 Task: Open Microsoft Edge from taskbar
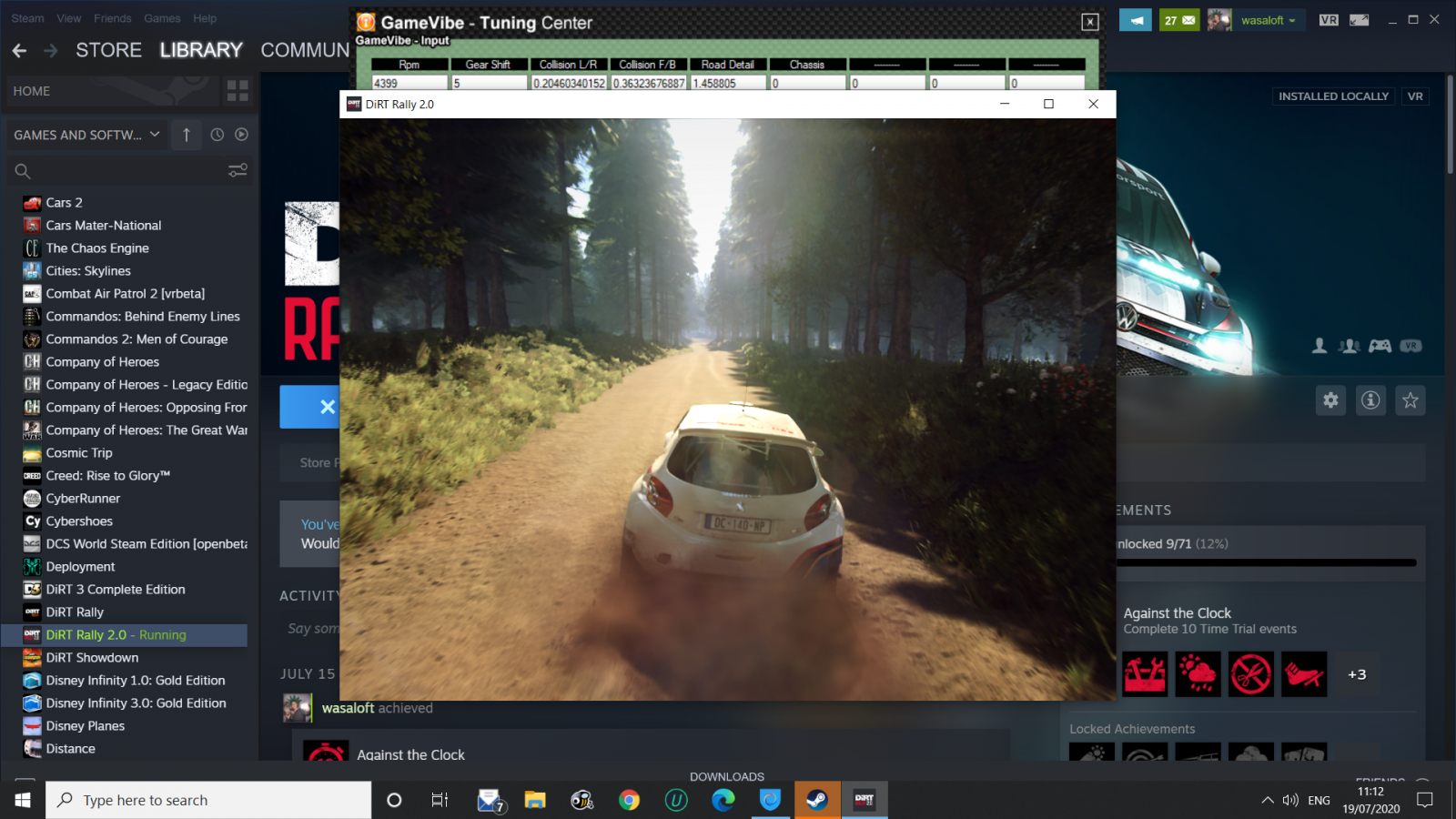723,800
